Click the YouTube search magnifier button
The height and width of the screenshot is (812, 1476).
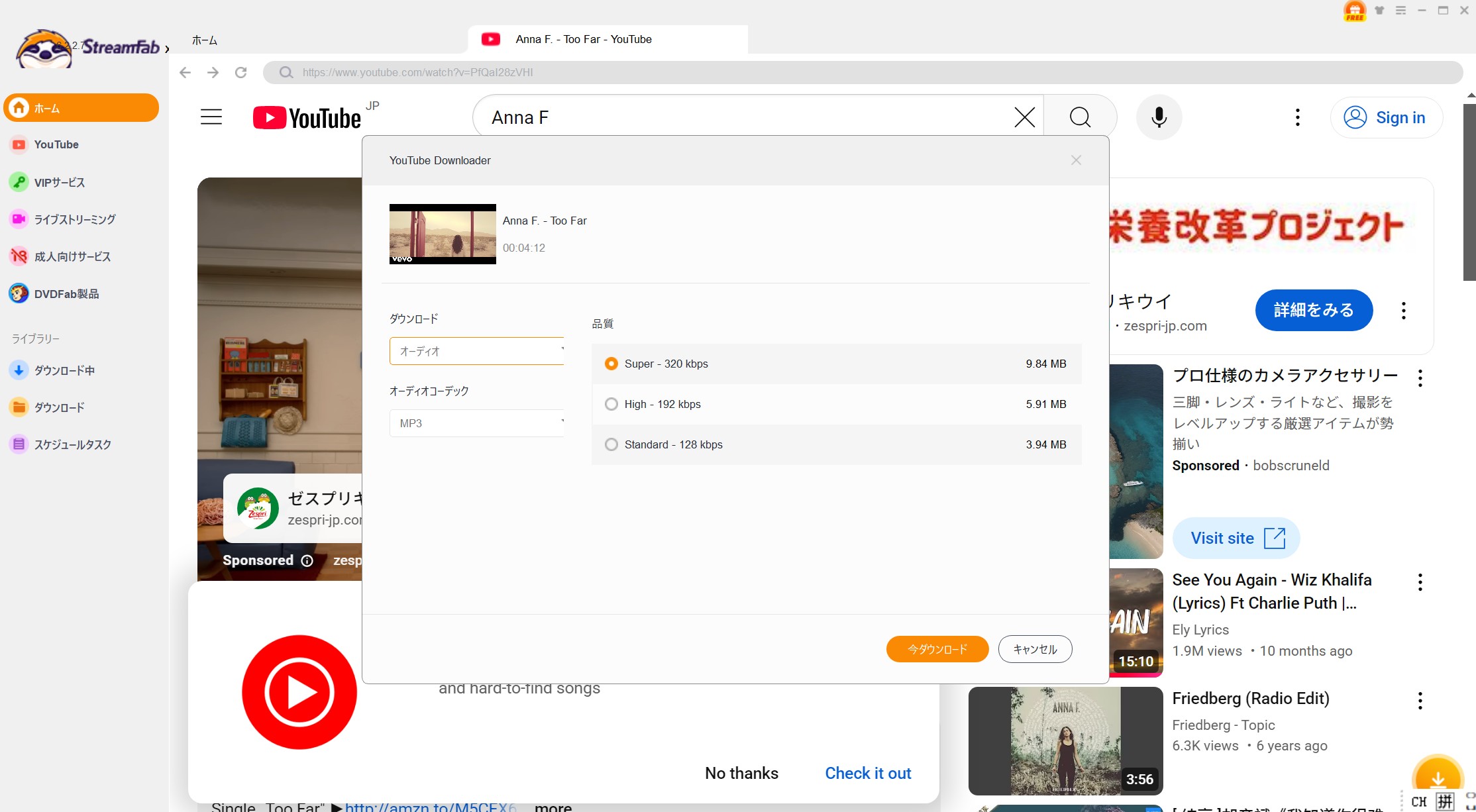[1080, 117]
